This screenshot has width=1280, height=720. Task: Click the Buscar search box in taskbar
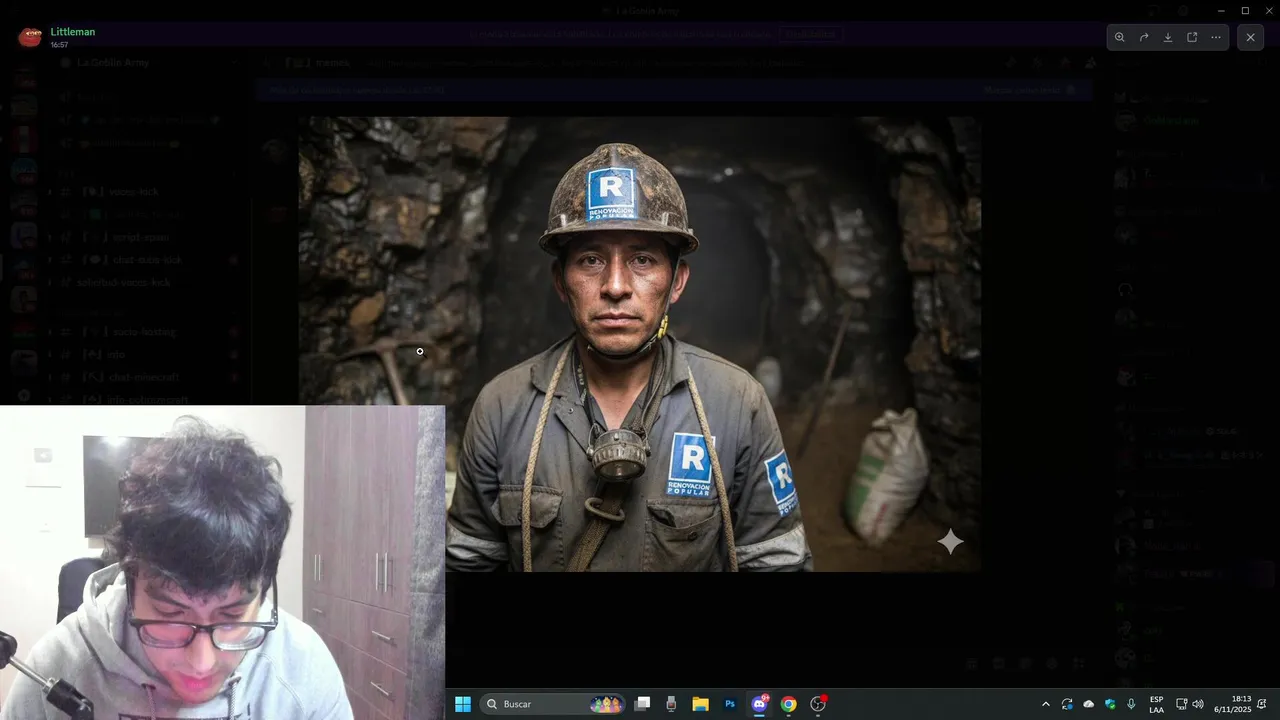point(553,704)
